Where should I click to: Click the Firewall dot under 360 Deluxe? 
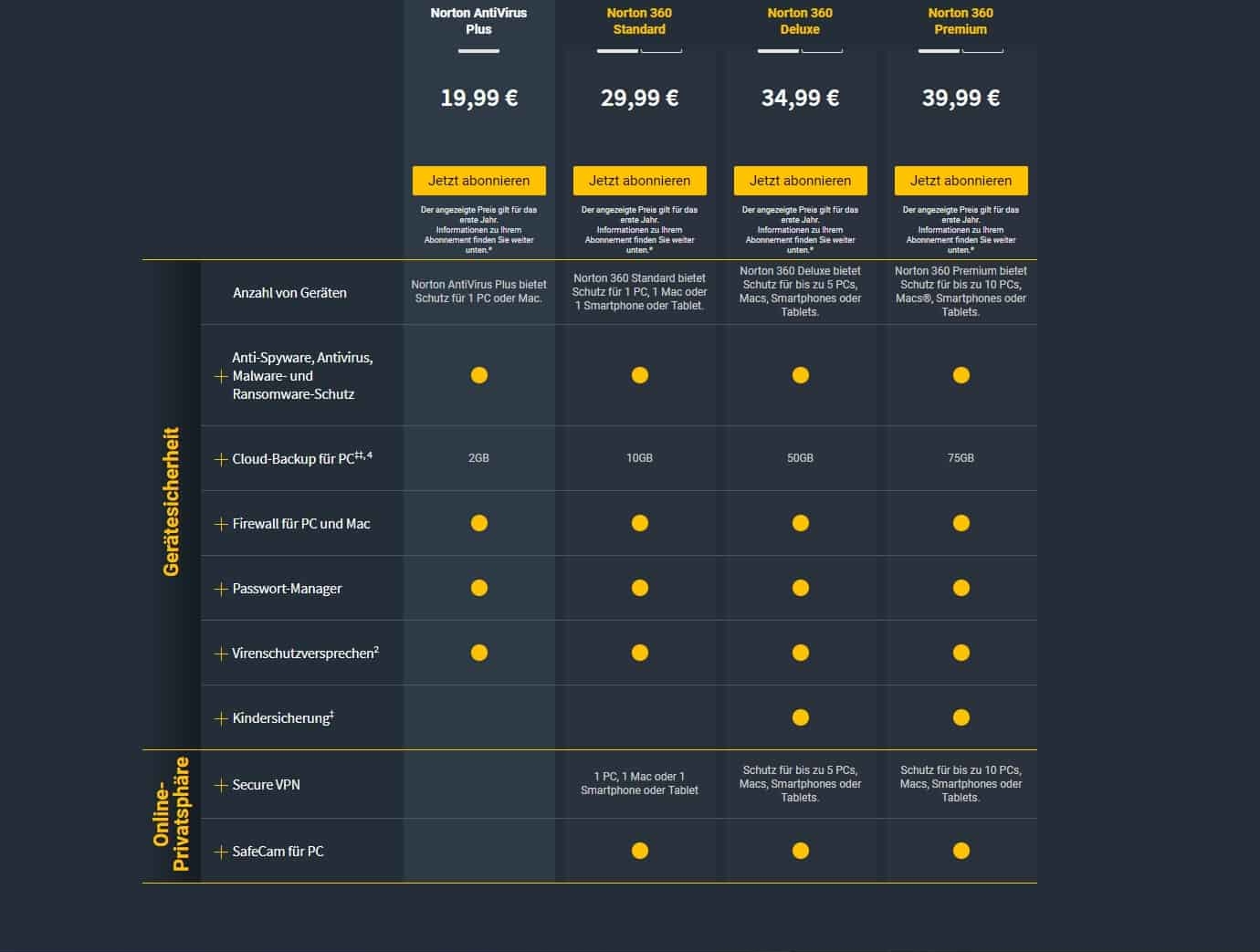(x=800, y=523)
